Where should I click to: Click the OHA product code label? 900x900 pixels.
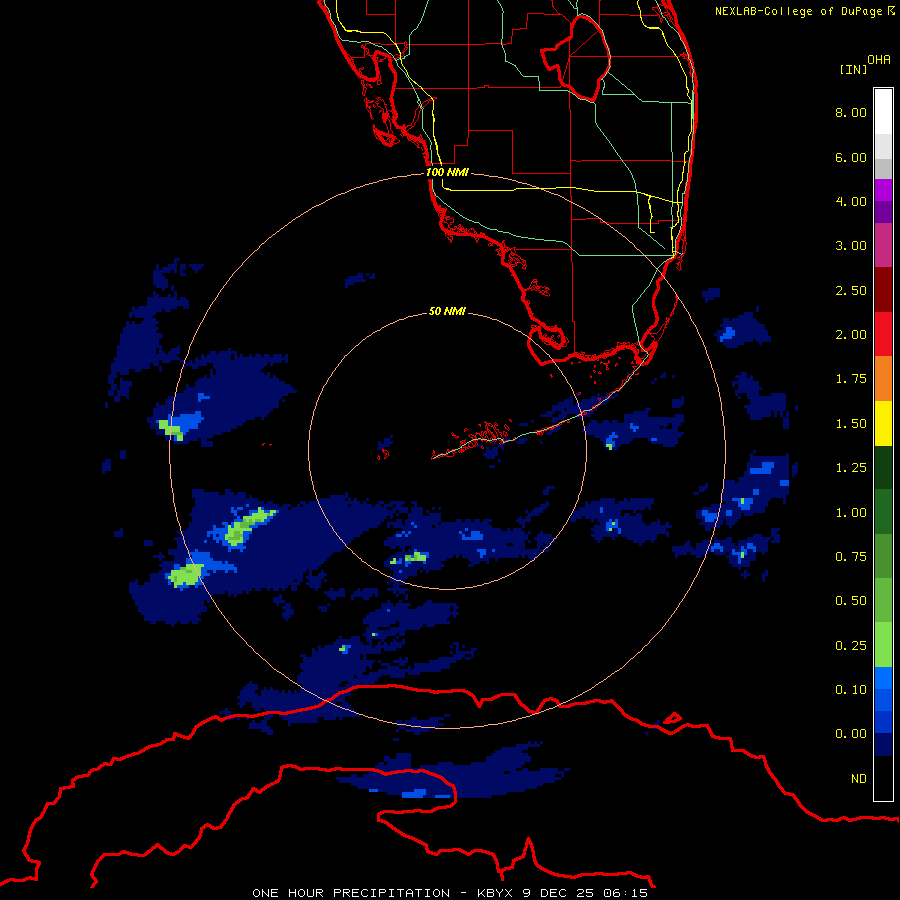(x=879, y=59)
